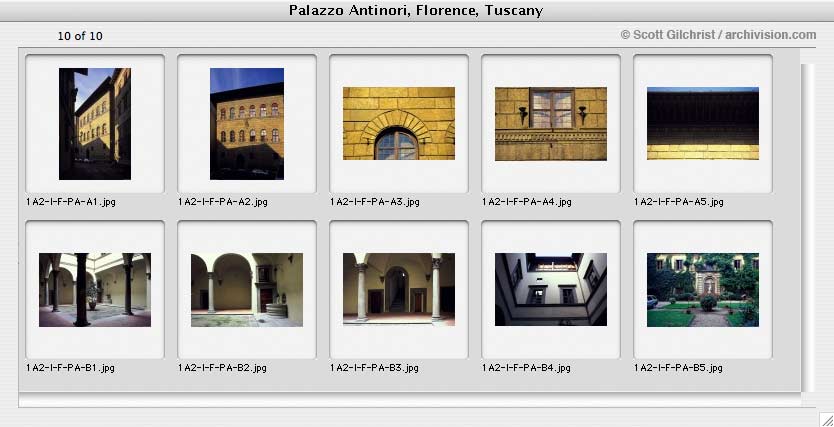Open the arcade thumbnail 1A2-I-F-PA-B2.jpg
Screen dimensions: 834x427
(247, 290)
